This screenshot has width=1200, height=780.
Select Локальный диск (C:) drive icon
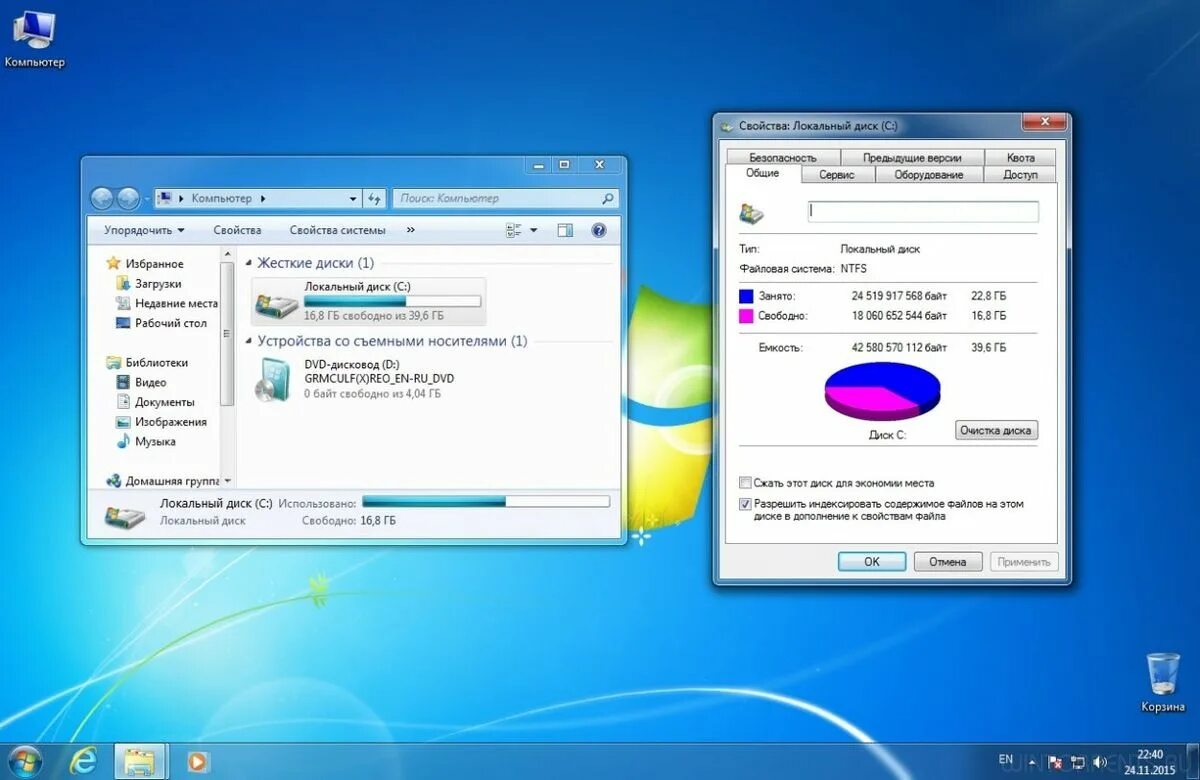[276, 304]
